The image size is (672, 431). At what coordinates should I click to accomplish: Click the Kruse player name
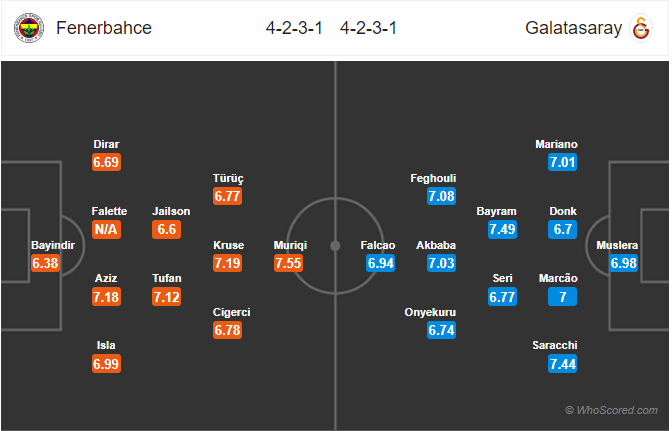[x=228, y=245]
